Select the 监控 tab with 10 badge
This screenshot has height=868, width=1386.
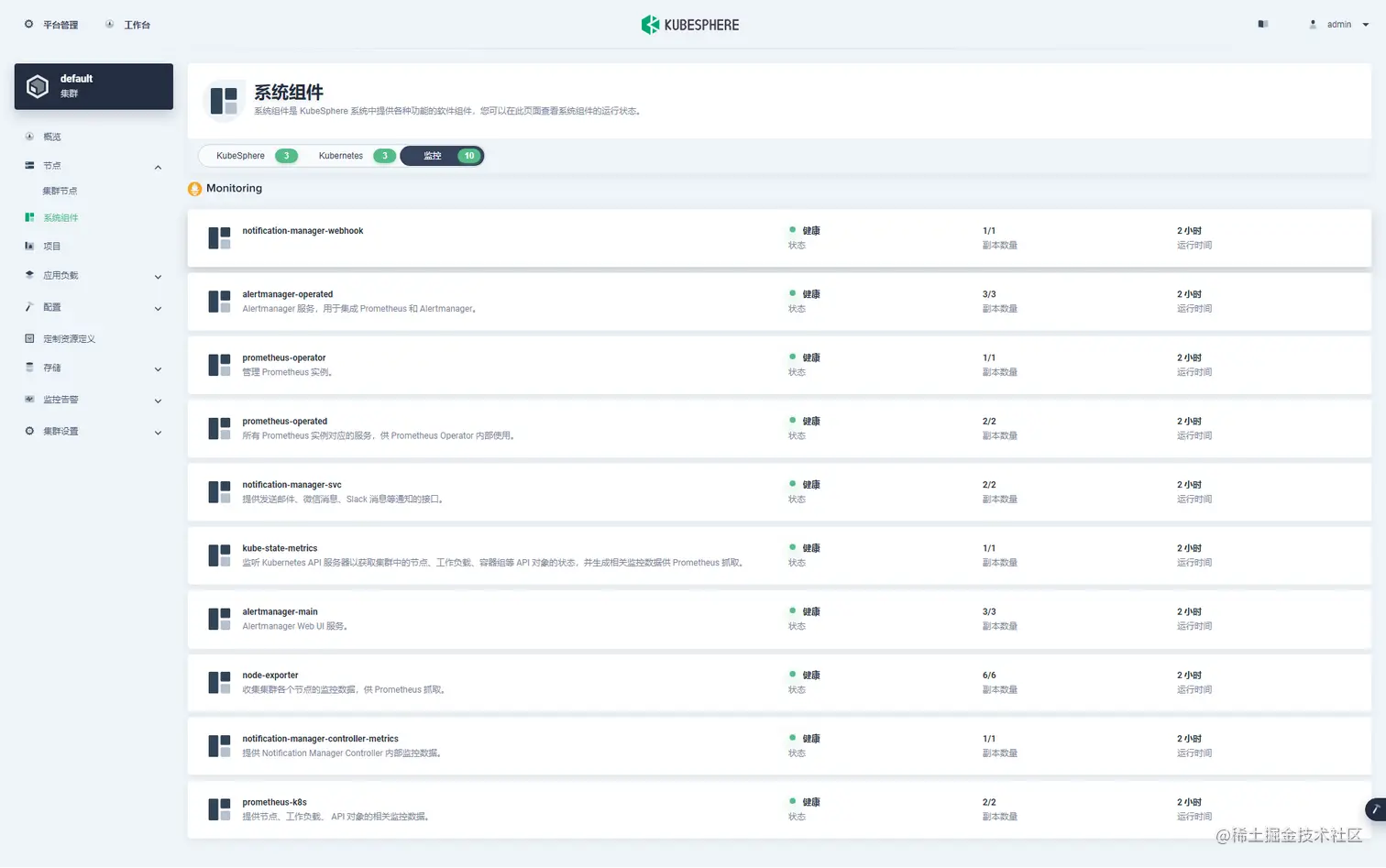click(x=442, y=156)
